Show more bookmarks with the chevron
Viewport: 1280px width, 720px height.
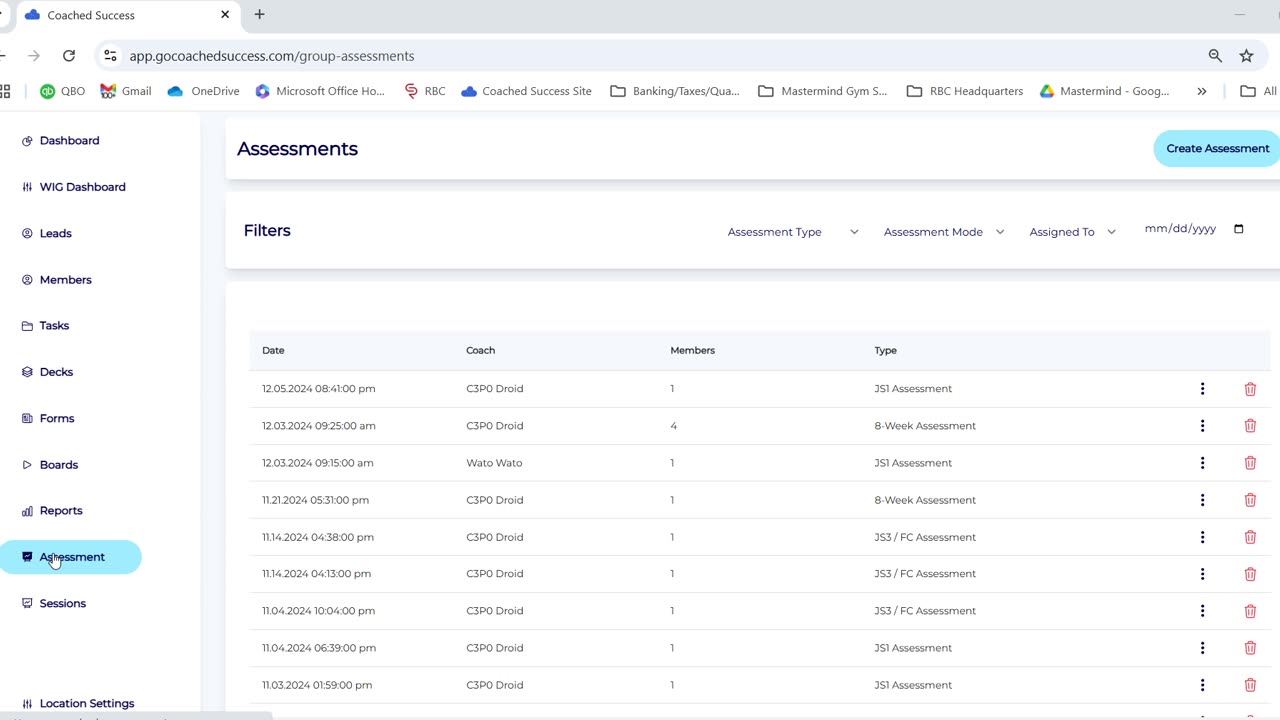click(1201, 91)
